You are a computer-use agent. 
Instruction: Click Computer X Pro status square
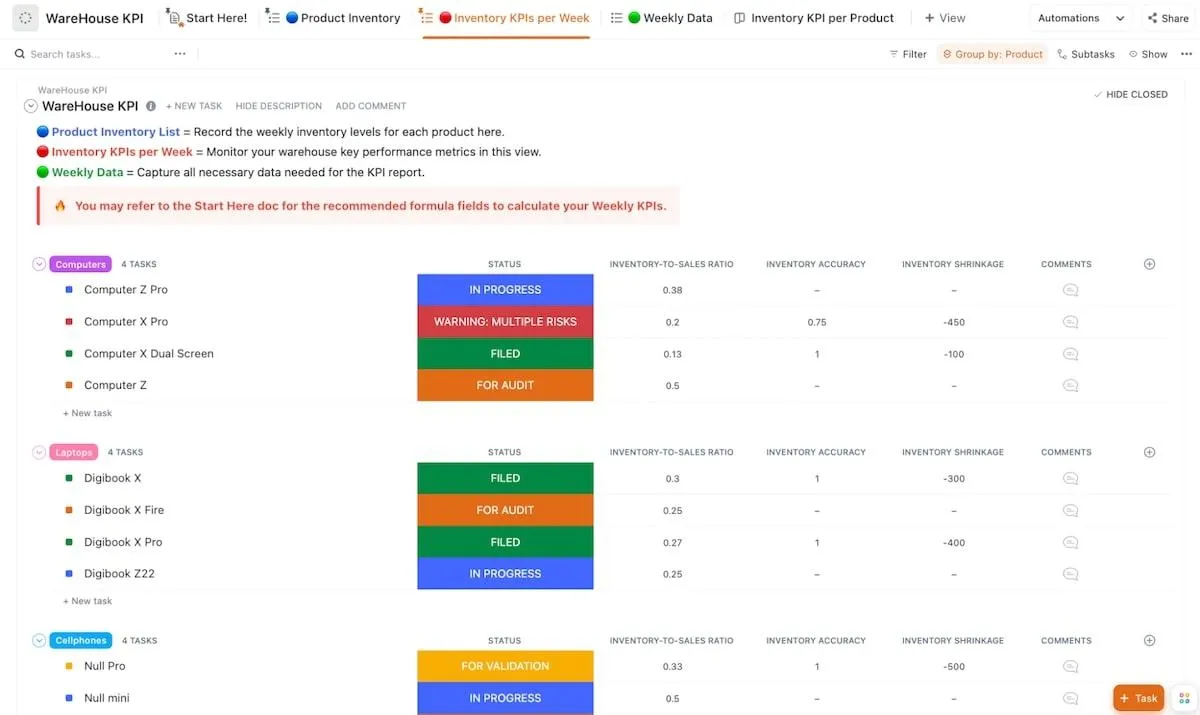pyautogui.click(x=69, y=322)
